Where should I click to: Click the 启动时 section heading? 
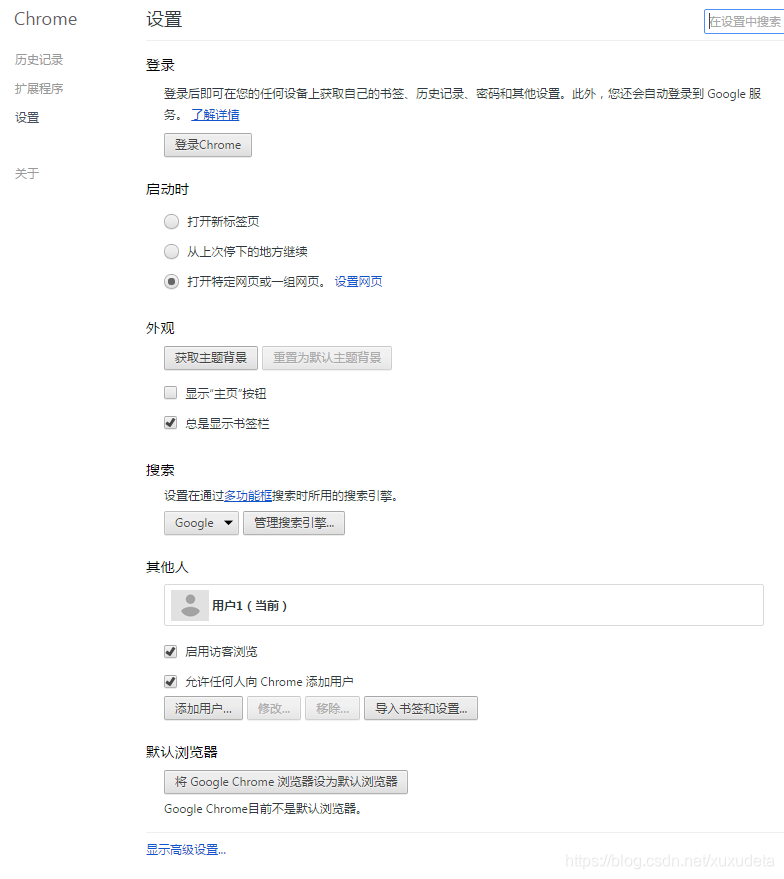[x=167, y=189]
